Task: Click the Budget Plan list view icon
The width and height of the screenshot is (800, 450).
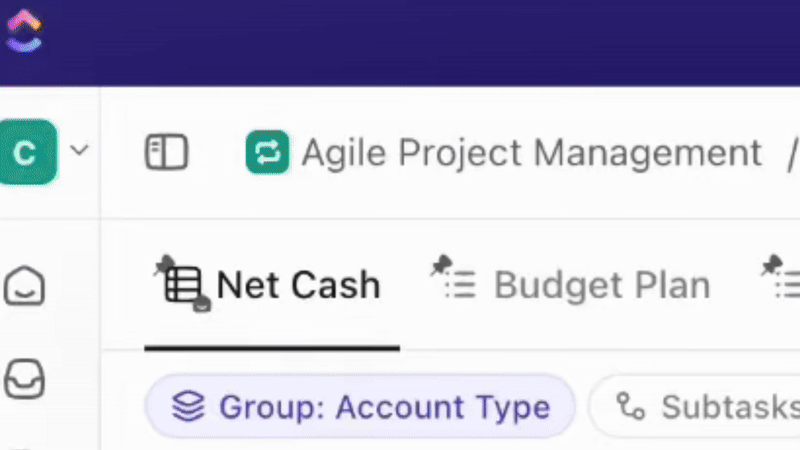Action: point(461,285)
